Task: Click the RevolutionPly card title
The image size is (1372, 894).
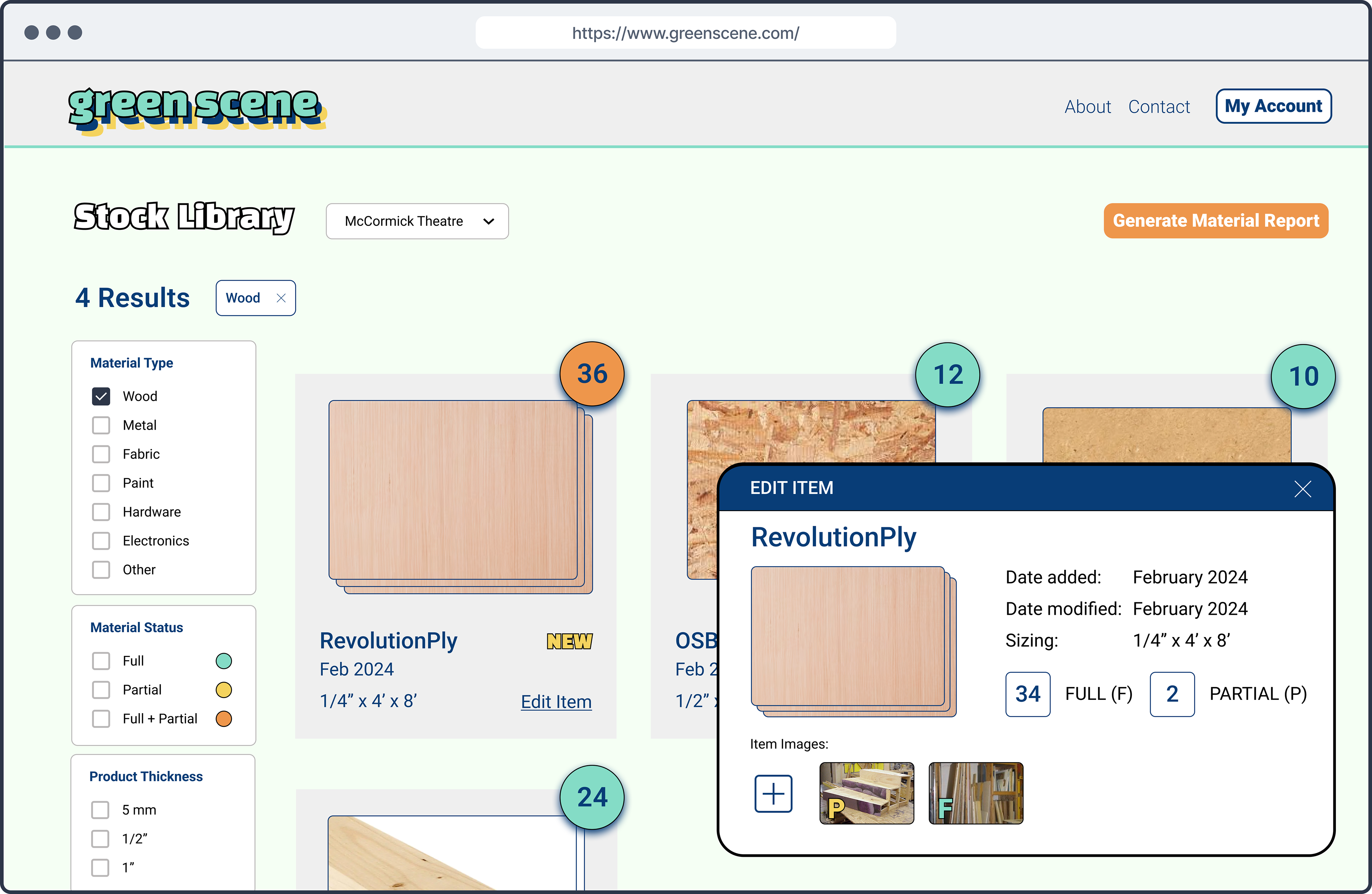Action: coord(388,641)
